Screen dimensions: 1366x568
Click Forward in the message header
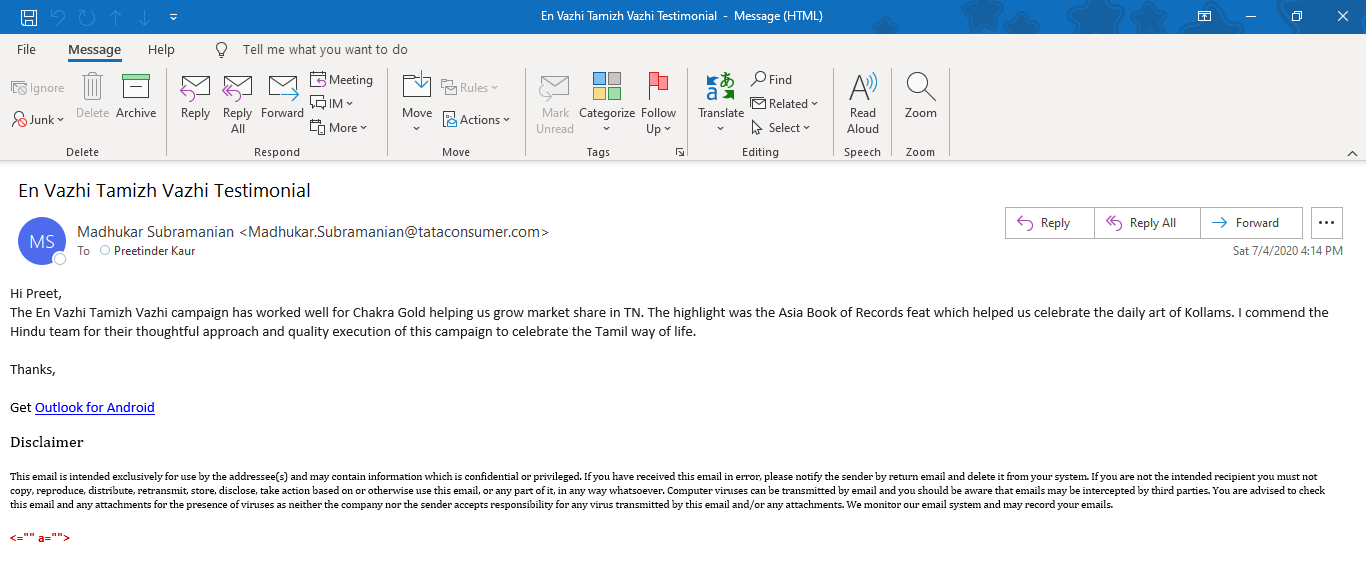1252,223
